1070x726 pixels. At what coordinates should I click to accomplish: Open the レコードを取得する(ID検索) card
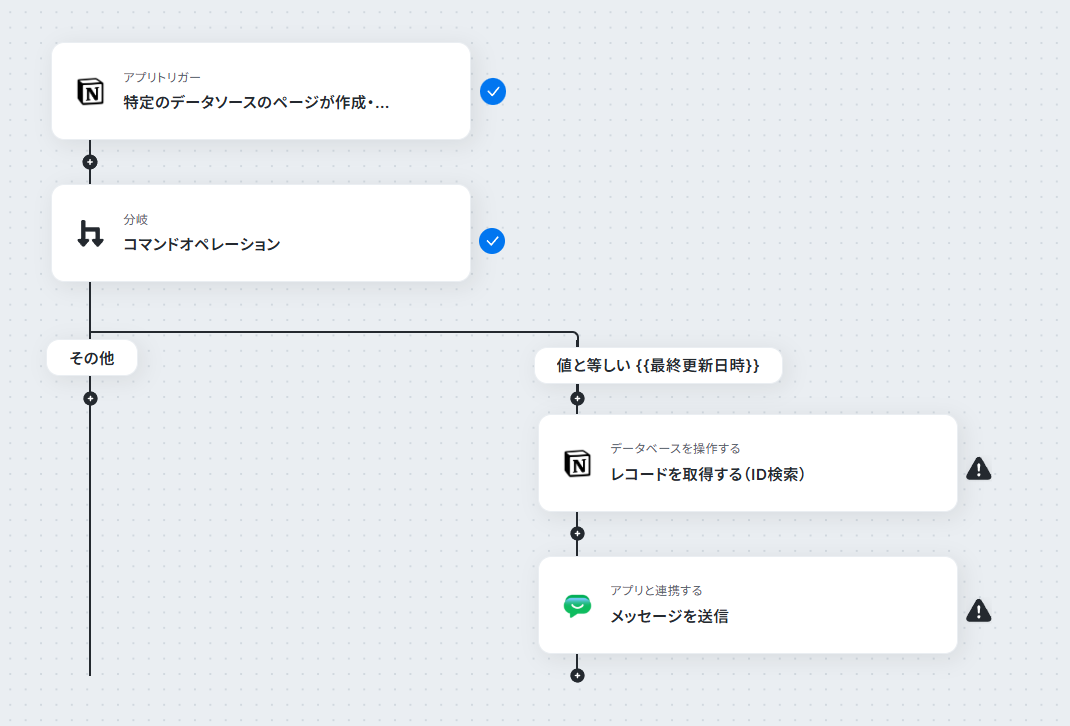(x=748, y=463)
